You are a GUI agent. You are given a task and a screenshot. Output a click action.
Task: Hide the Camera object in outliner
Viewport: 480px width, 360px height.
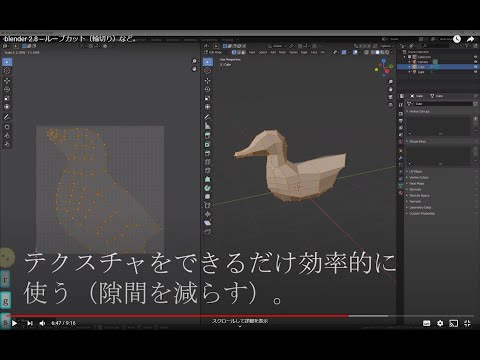tap(475, 62)
